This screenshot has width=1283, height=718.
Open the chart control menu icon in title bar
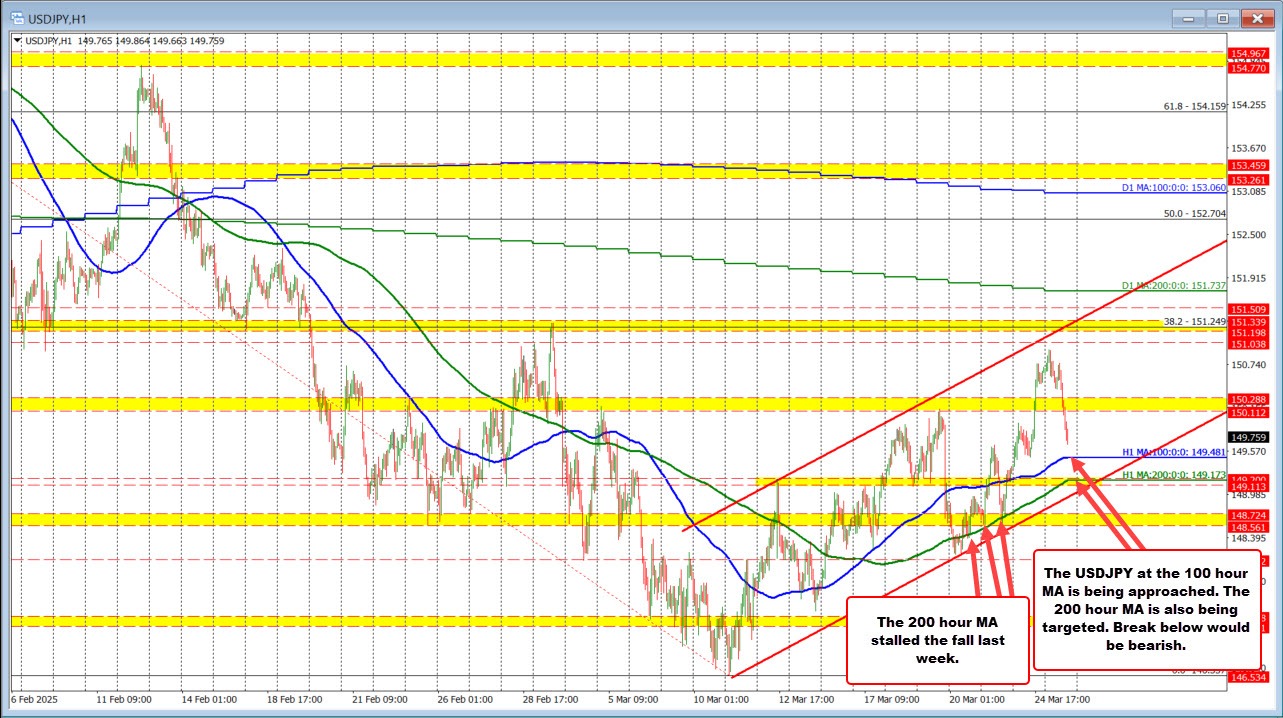point(18,17)
